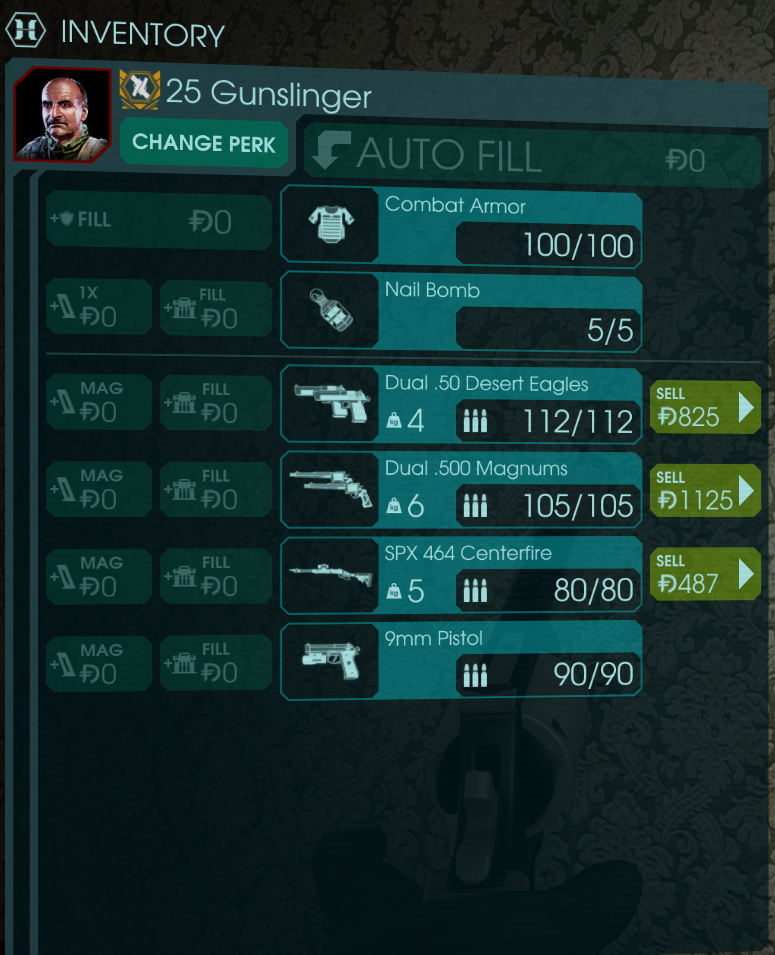The height and width of the screenshot is (955, 775).
Task: Sell SPX 464 Centerfire for 487
Action: [x=705, y=574]
